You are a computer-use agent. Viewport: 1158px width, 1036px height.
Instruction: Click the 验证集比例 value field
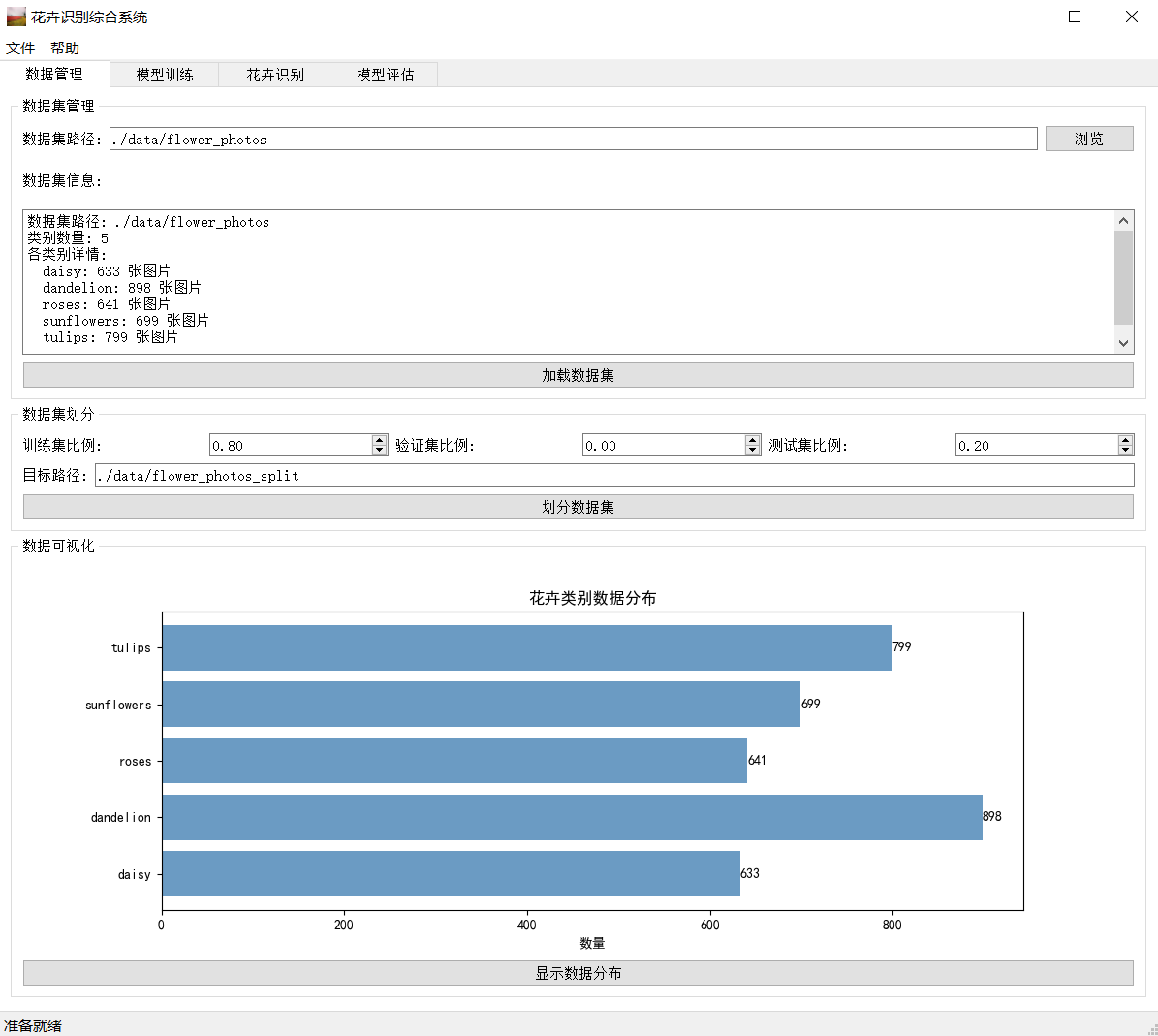(x=664, y=445)
